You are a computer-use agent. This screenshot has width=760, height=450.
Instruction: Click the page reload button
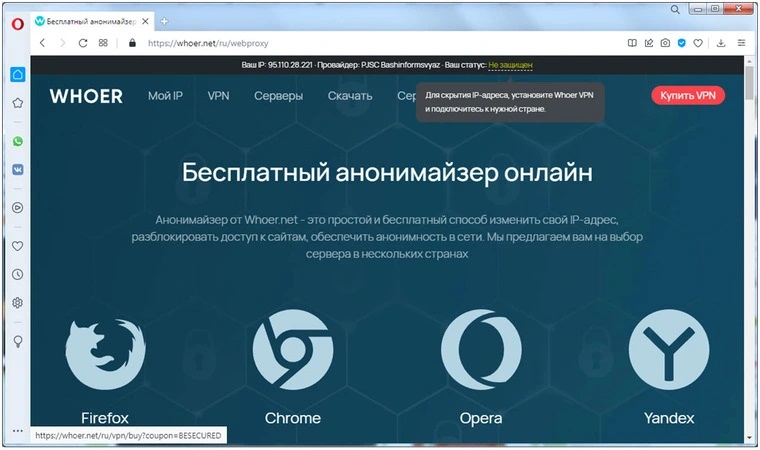[83, 44]
